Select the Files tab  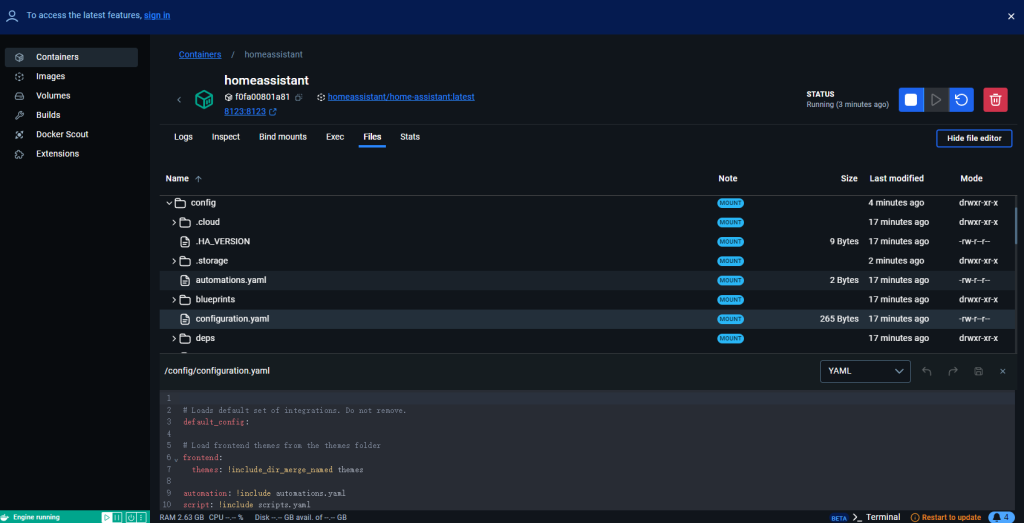coord(372,137)
